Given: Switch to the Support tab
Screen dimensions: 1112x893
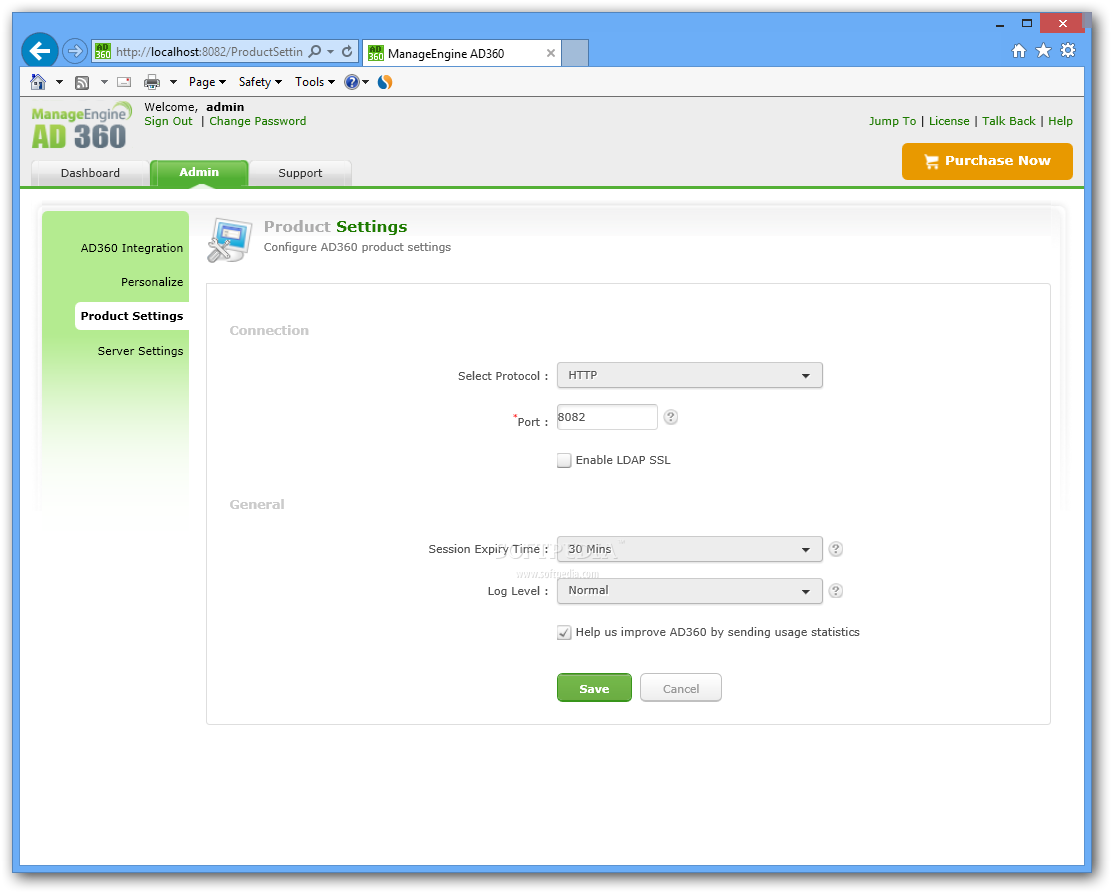Looking at the screenshot, I should click(x=300, y=173).
